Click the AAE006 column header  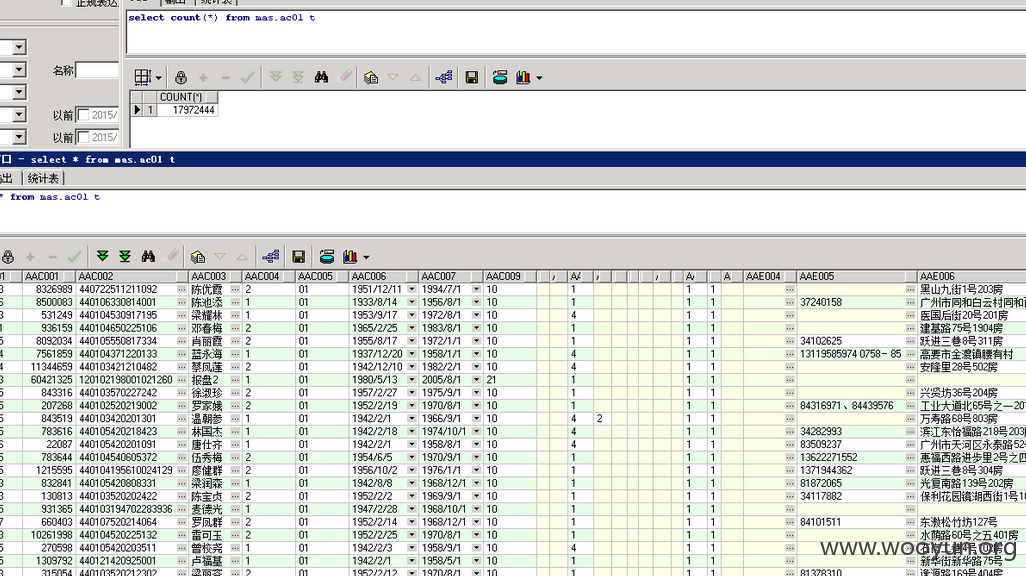click(972, 276)
